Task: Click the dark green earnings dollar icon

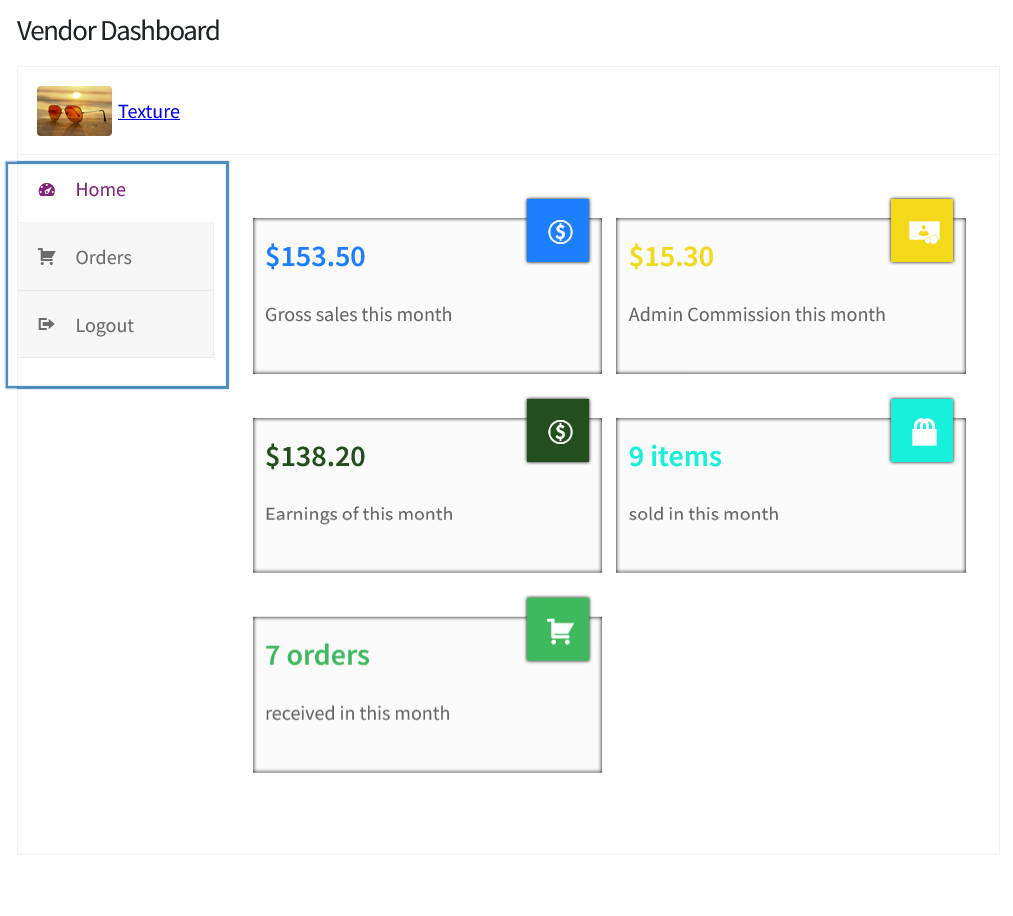Action: point(558,430)
